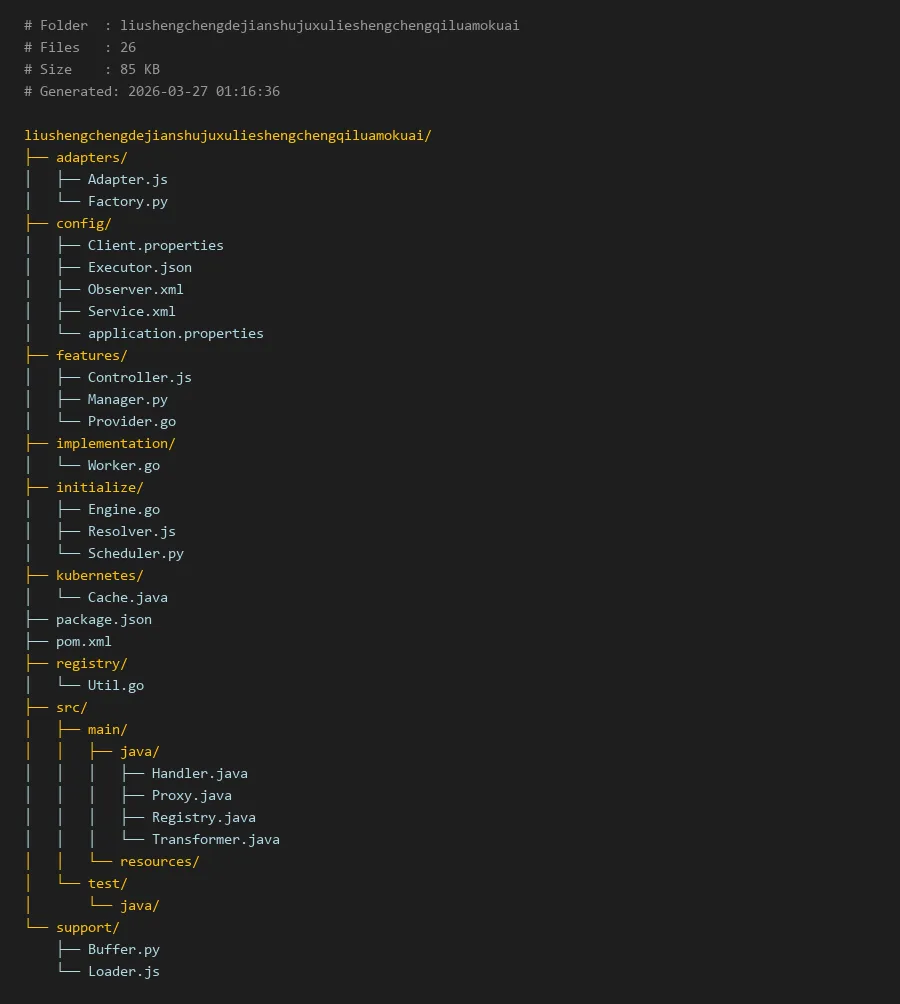Open Factory.py in the adapters folder
The height and width of the screenshot is (1004, 900).
pyautogui.click(x=127, y=201)
